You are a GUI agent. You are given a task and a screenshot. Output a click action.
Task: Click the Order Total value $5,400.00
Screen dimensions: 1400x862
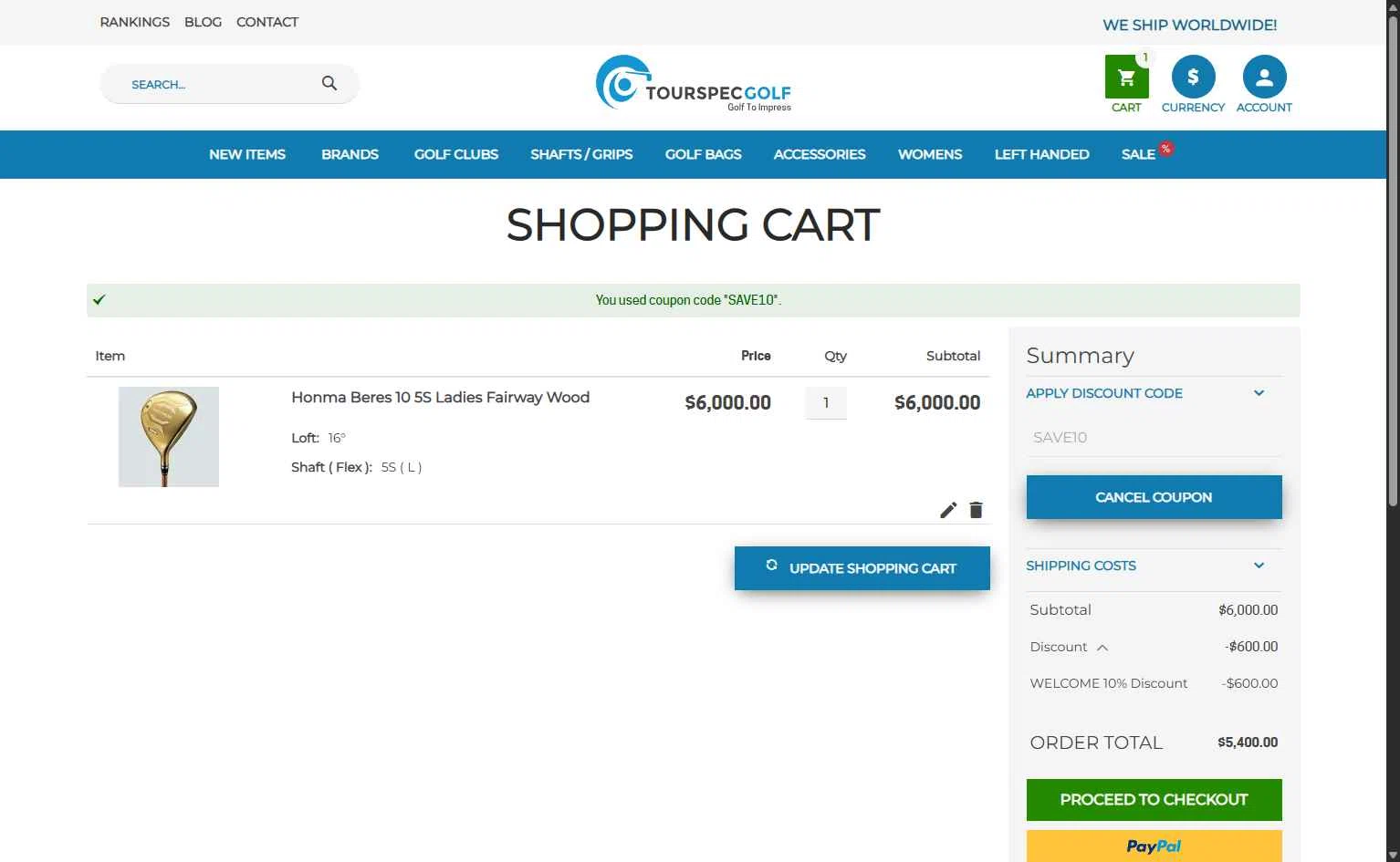1248,743
